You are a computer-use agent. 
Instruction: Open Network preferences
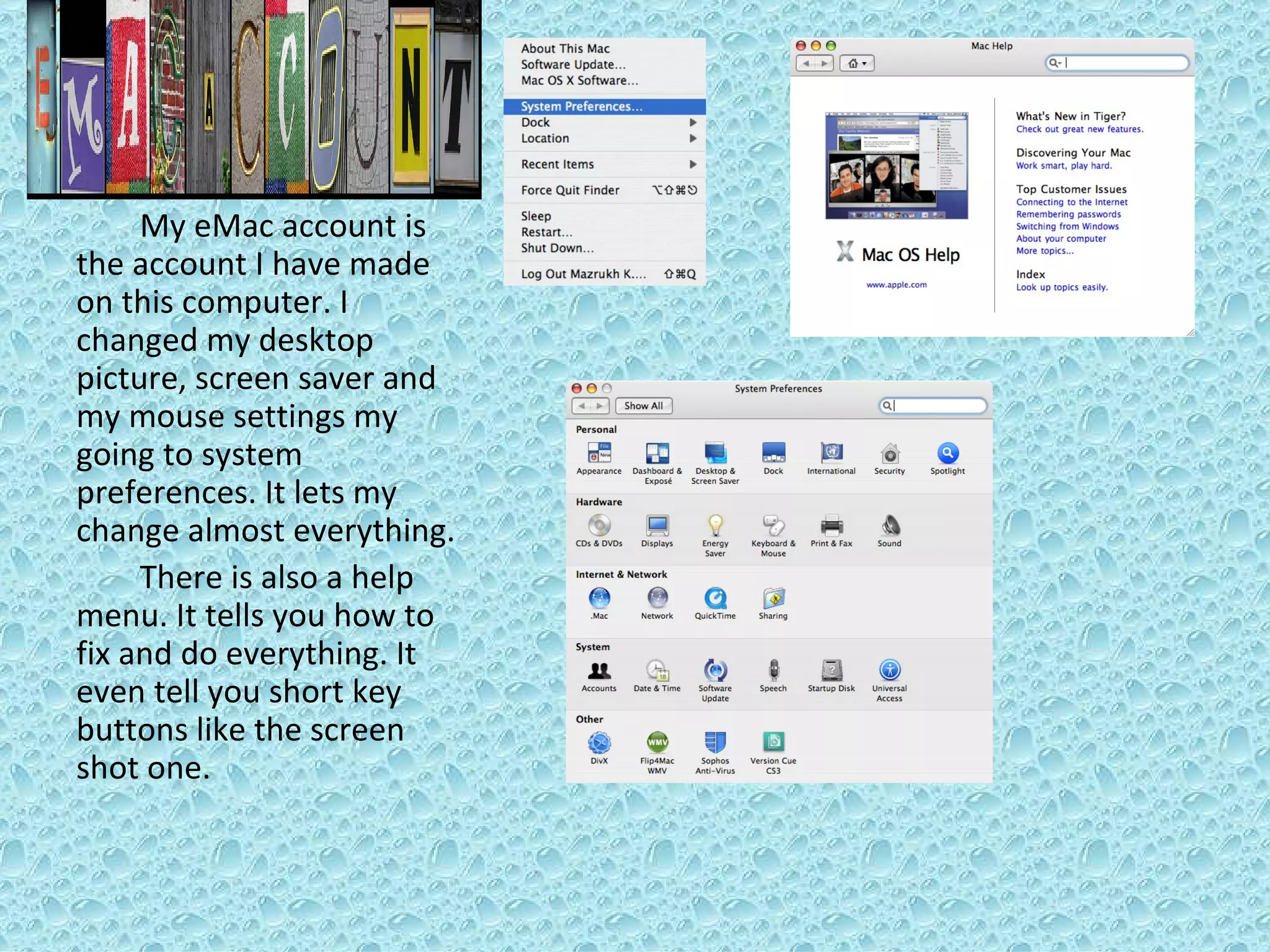coord(657,604)
